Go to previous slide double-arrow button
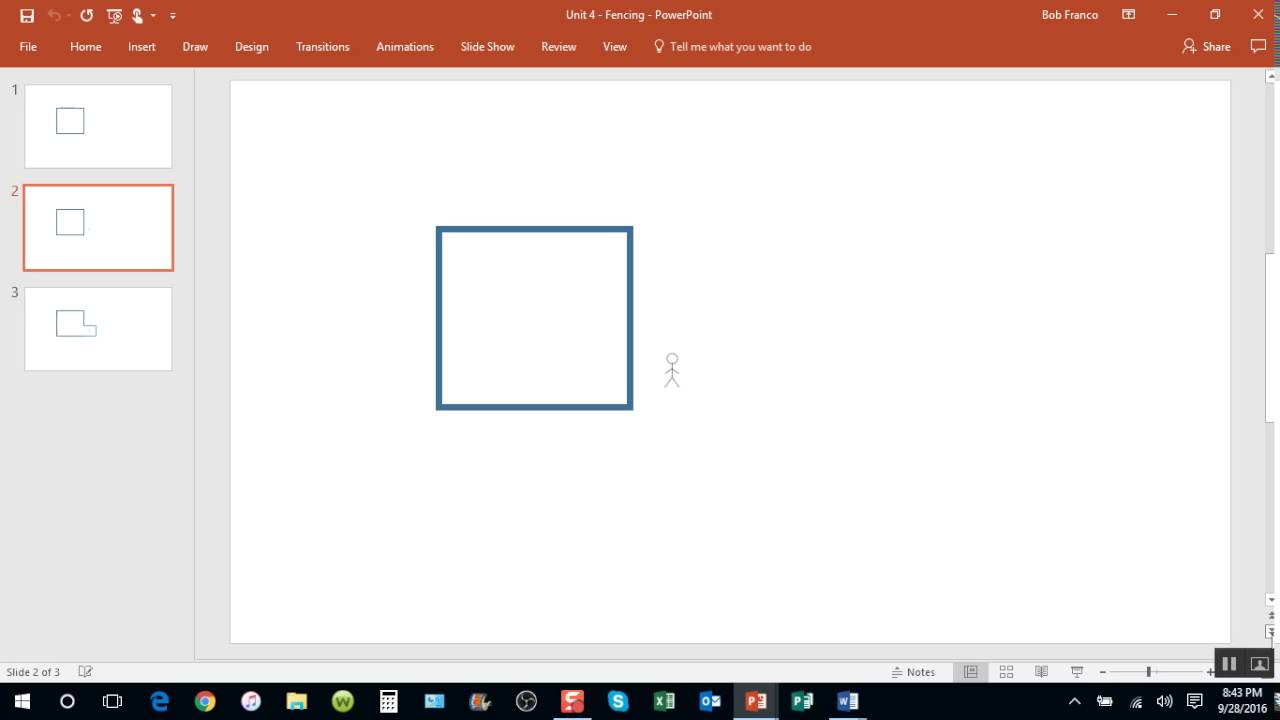Screen dimensions: 1280x720 coord(1272,616)
